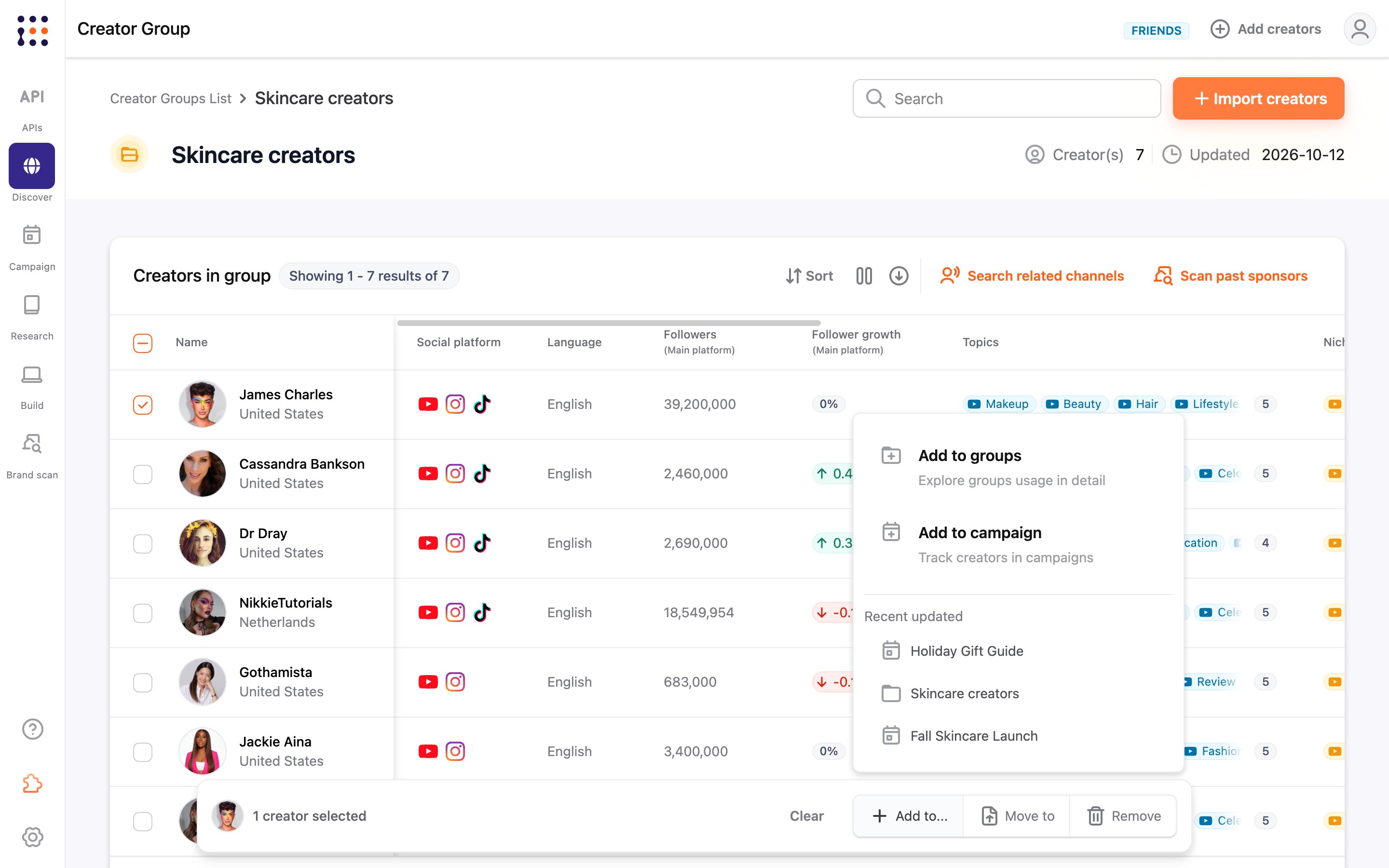Click Search related channels
The height and width of the screenshot is (868, 1389).
[1032, 276]
